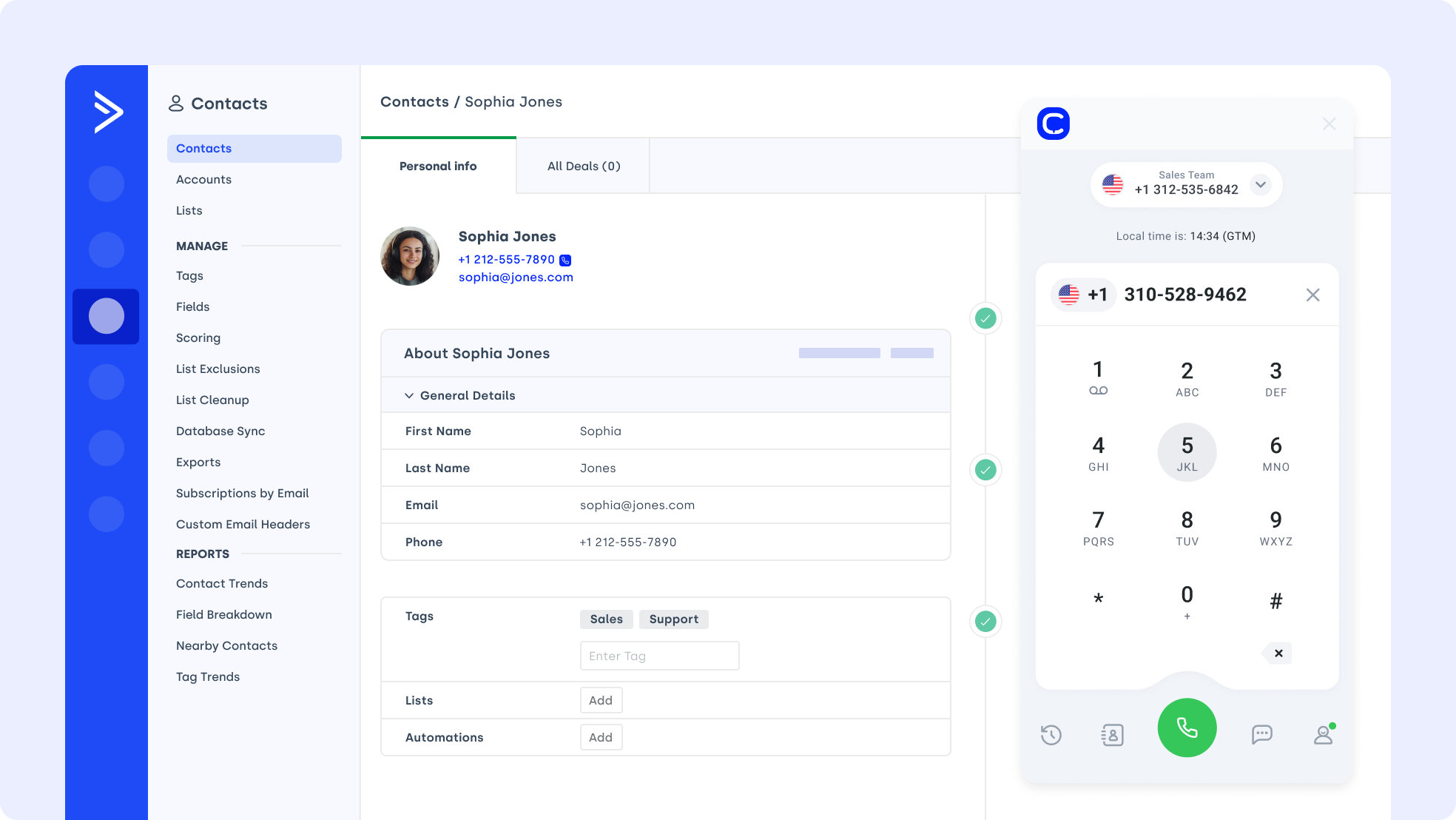Viewport: 1456px width, 820px height.
Task: Switch to the All Deals (0) tab
Action: 583,166
